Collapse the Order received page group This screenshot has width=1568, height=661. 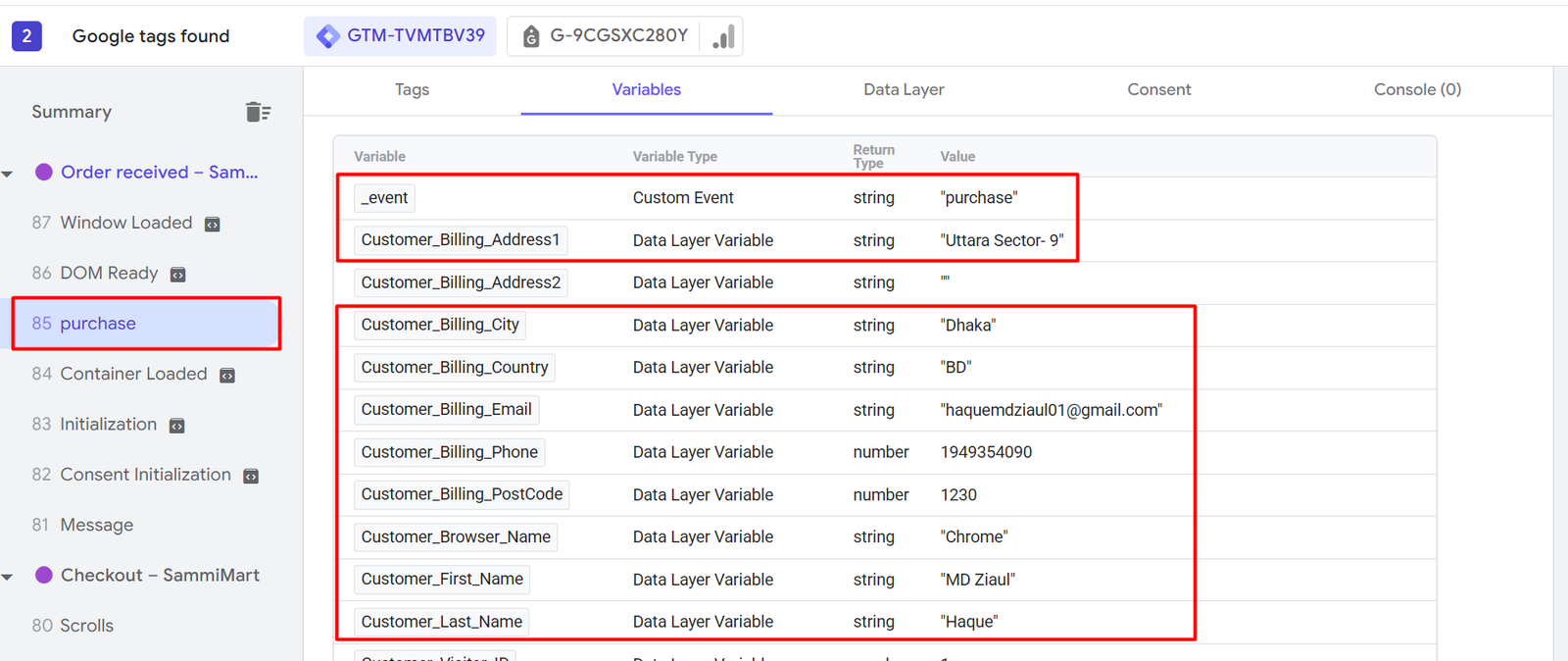[8, 174]
